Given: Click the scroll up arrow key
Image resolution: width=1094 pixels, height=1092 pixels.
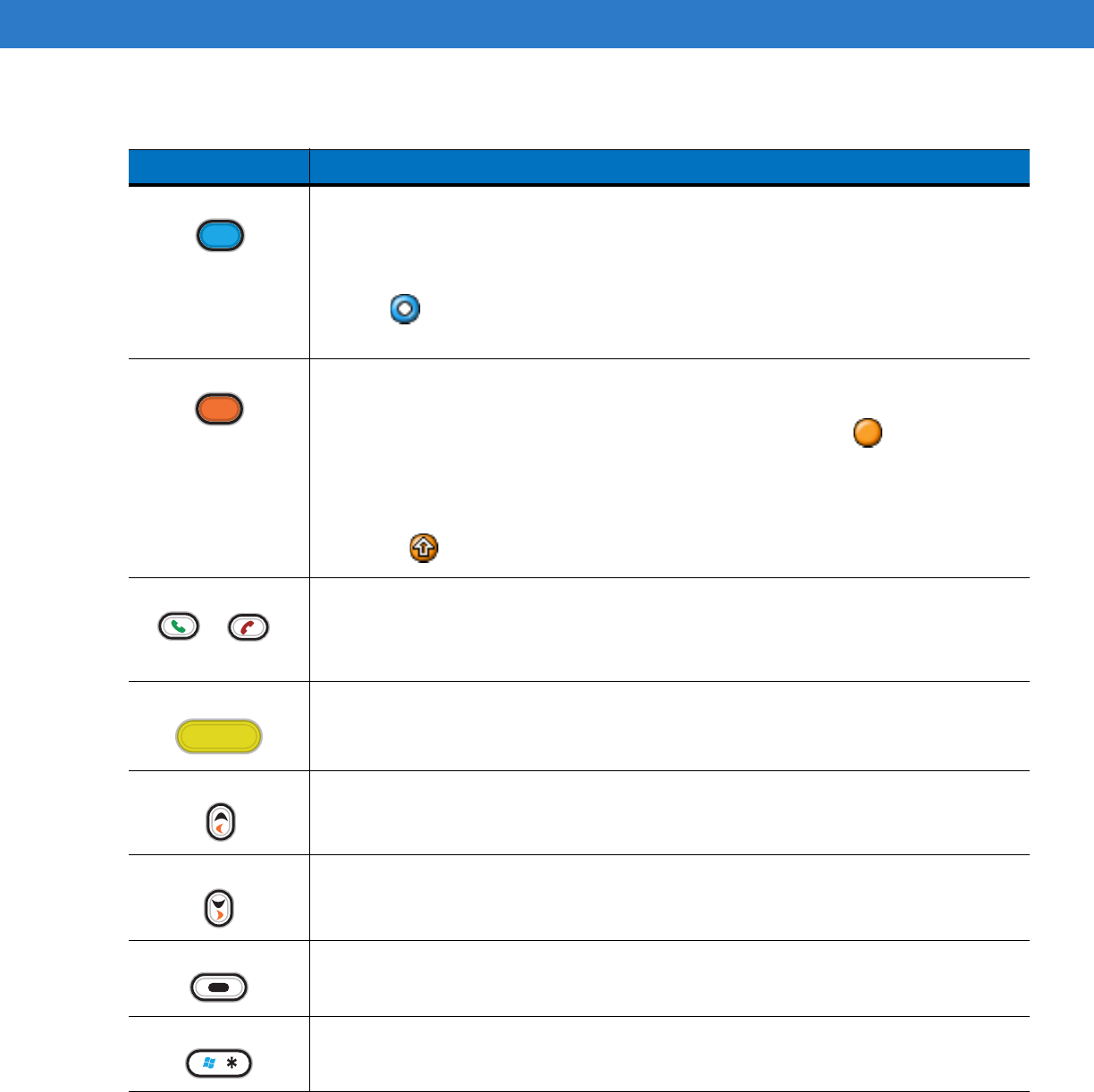Looking at the screenshot, I should (x=221, y=822).
